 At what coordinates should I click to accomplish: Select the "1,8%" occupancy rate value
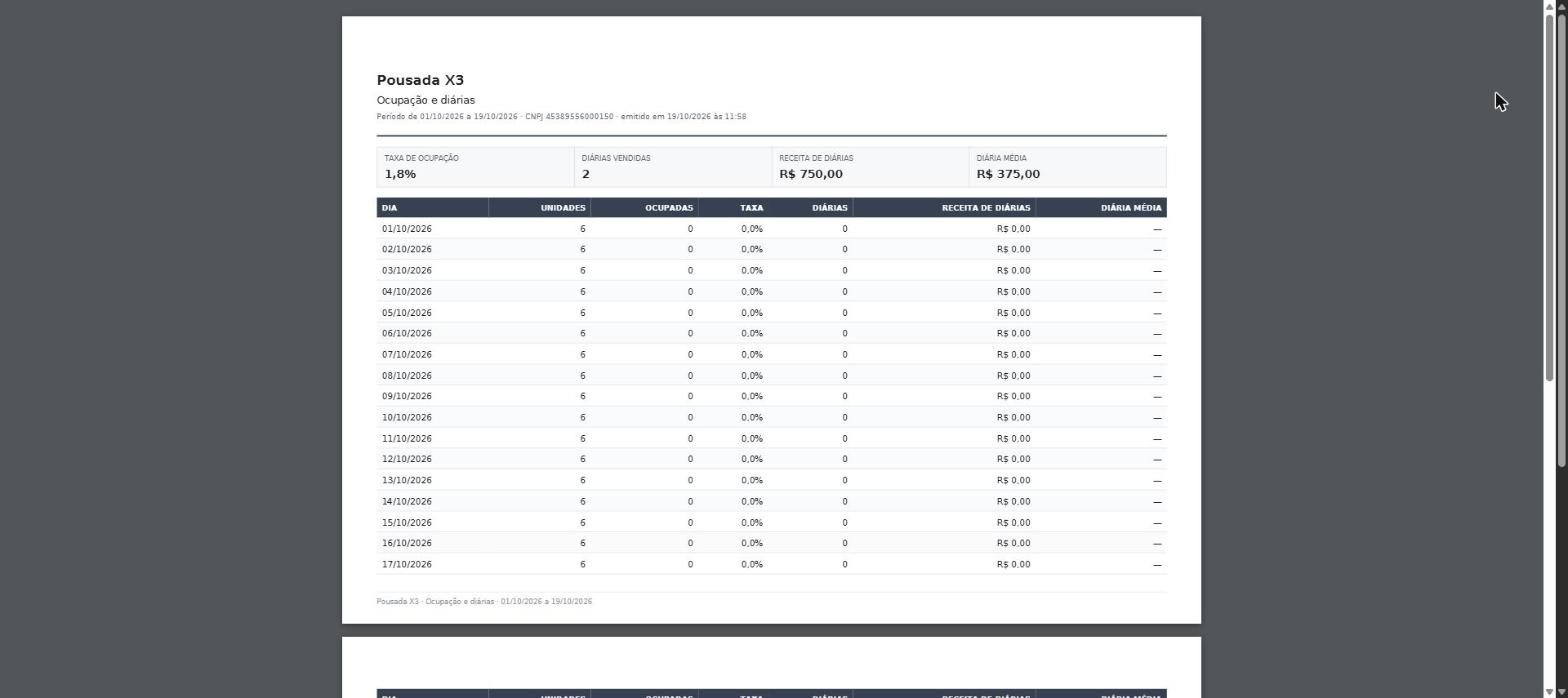tap(400, 174)
